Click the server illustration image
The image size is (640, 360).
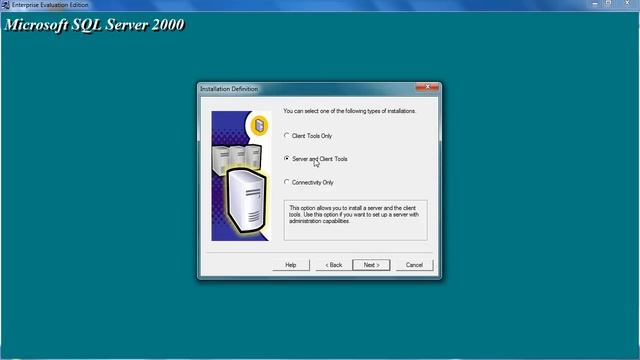[x=240, y=176]
